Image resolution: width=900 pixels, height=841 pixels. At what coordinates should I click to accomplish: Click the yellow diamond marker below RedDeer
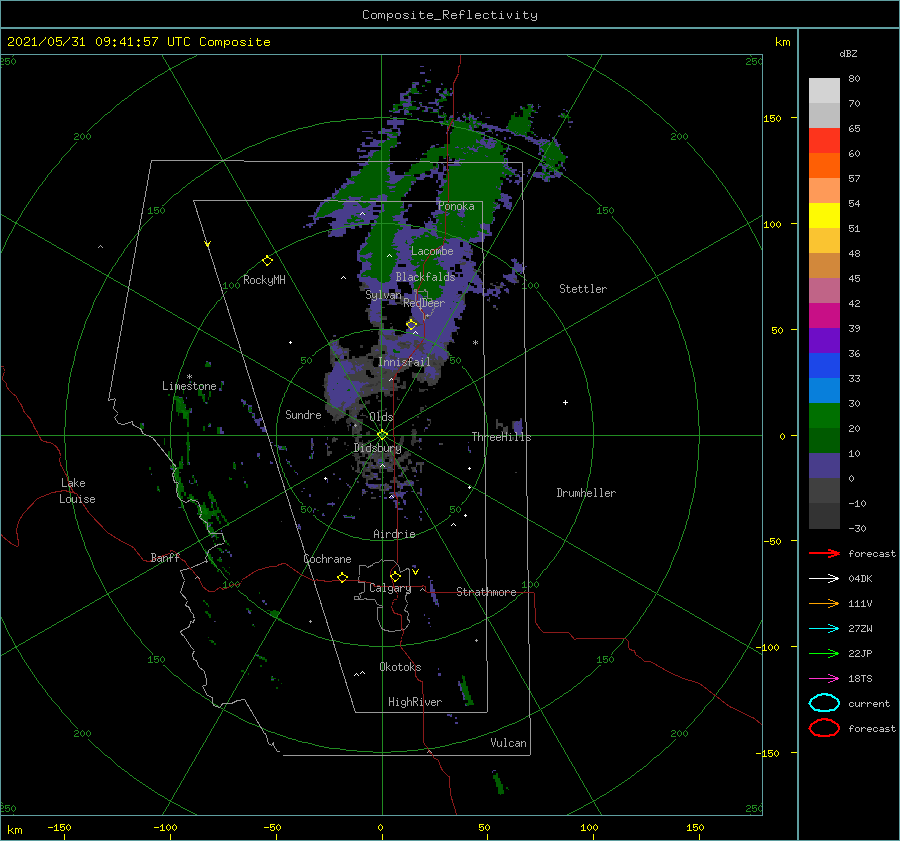(x=412, y=325)
